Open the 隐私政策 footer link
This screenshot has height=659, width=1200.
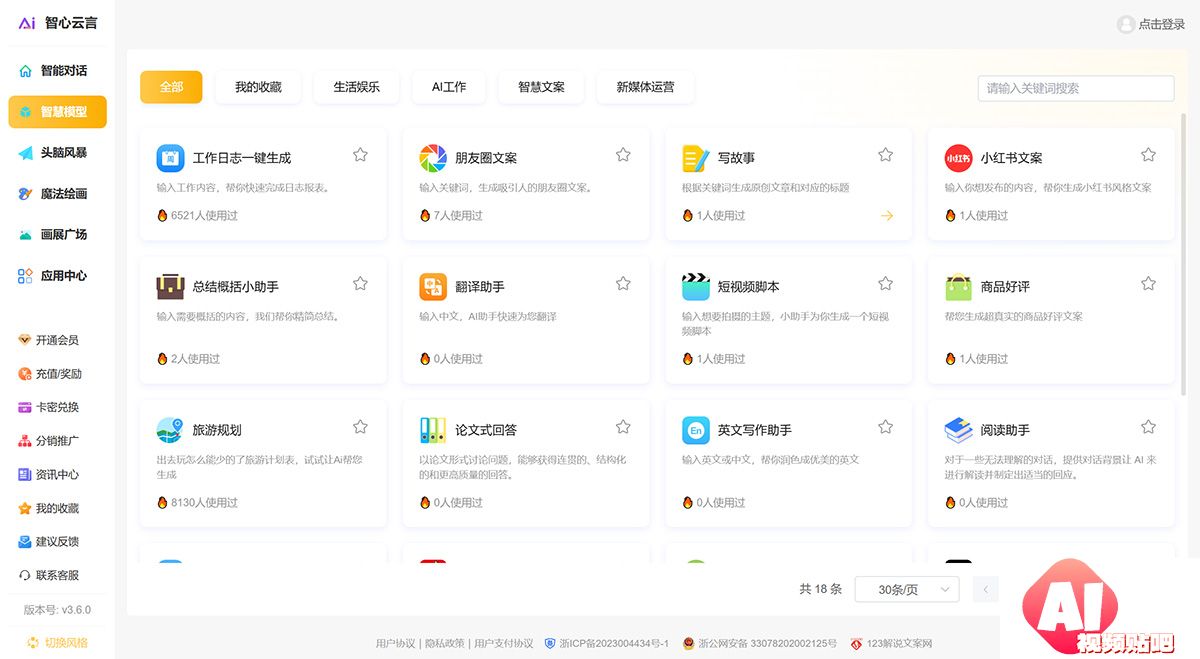[x=444, y=643]
